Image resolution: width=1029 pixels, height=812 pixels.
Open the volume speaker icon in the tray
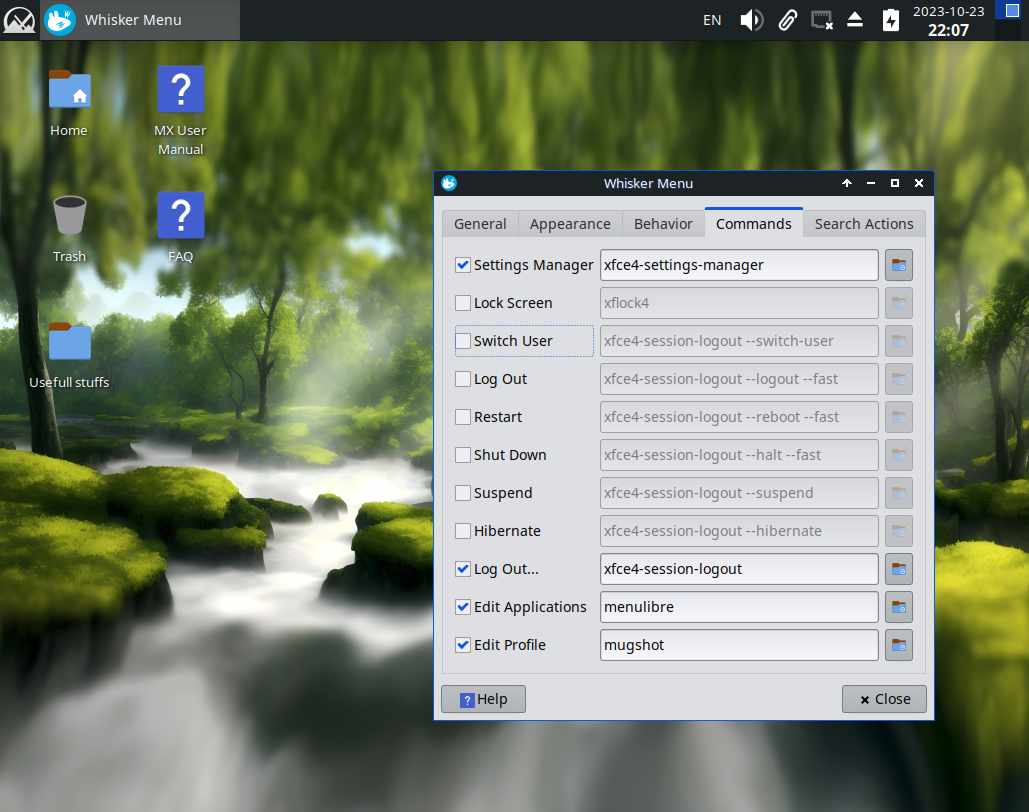pos(751,20)
